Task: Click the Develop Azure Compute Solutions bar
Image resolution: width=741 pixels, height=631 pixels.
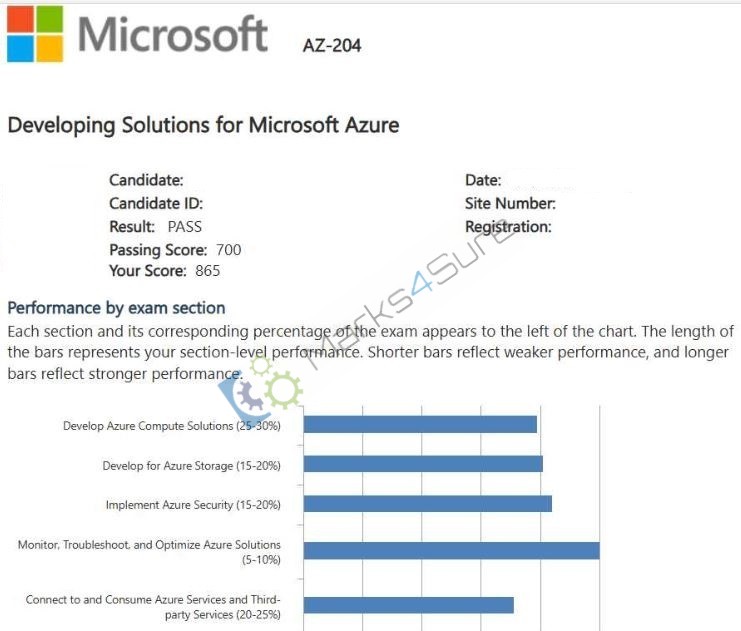Action: click(420, 424)
